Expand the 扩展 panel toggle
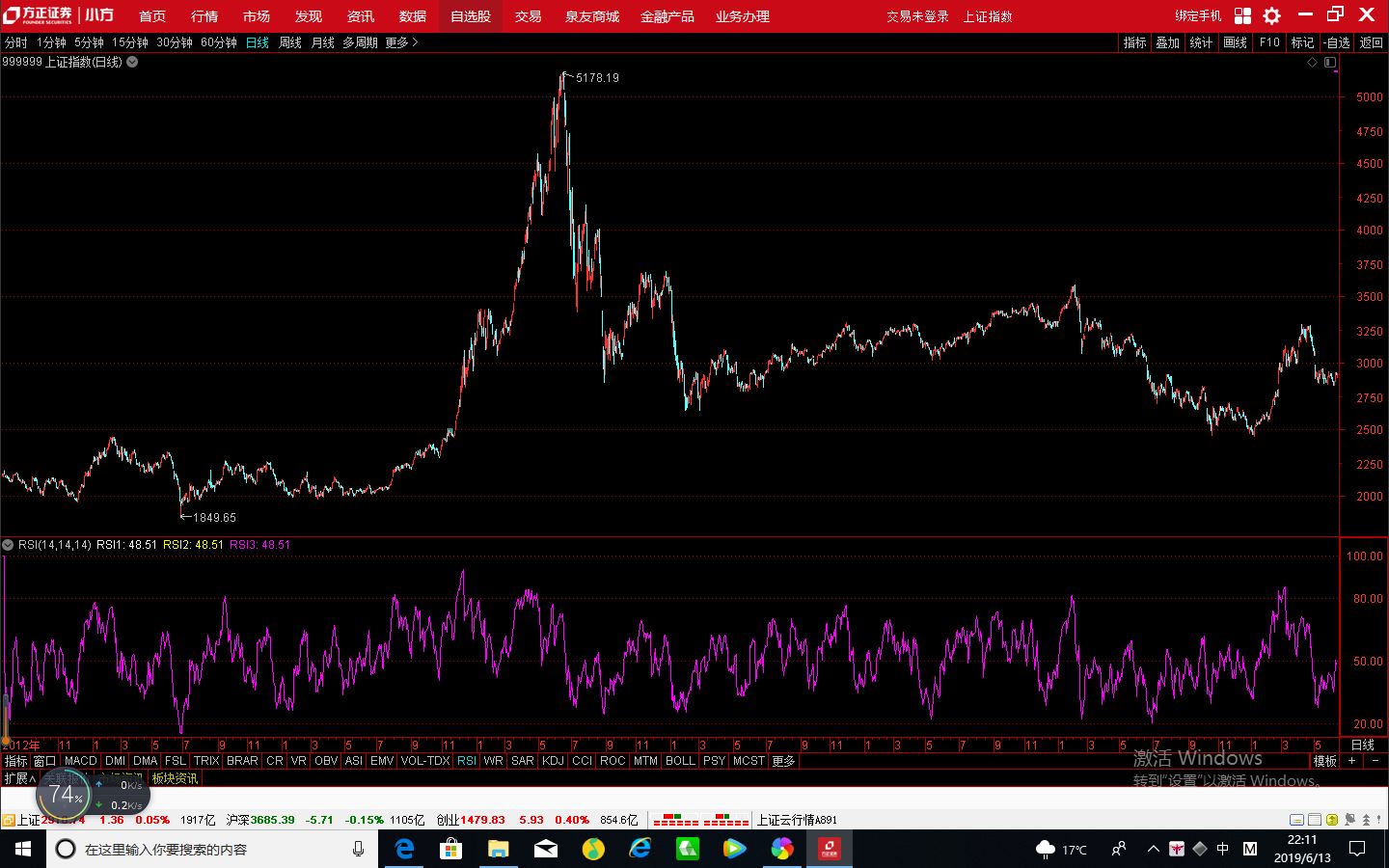Viewport: 1389px width, 868px height. click(x=19, y=778)
